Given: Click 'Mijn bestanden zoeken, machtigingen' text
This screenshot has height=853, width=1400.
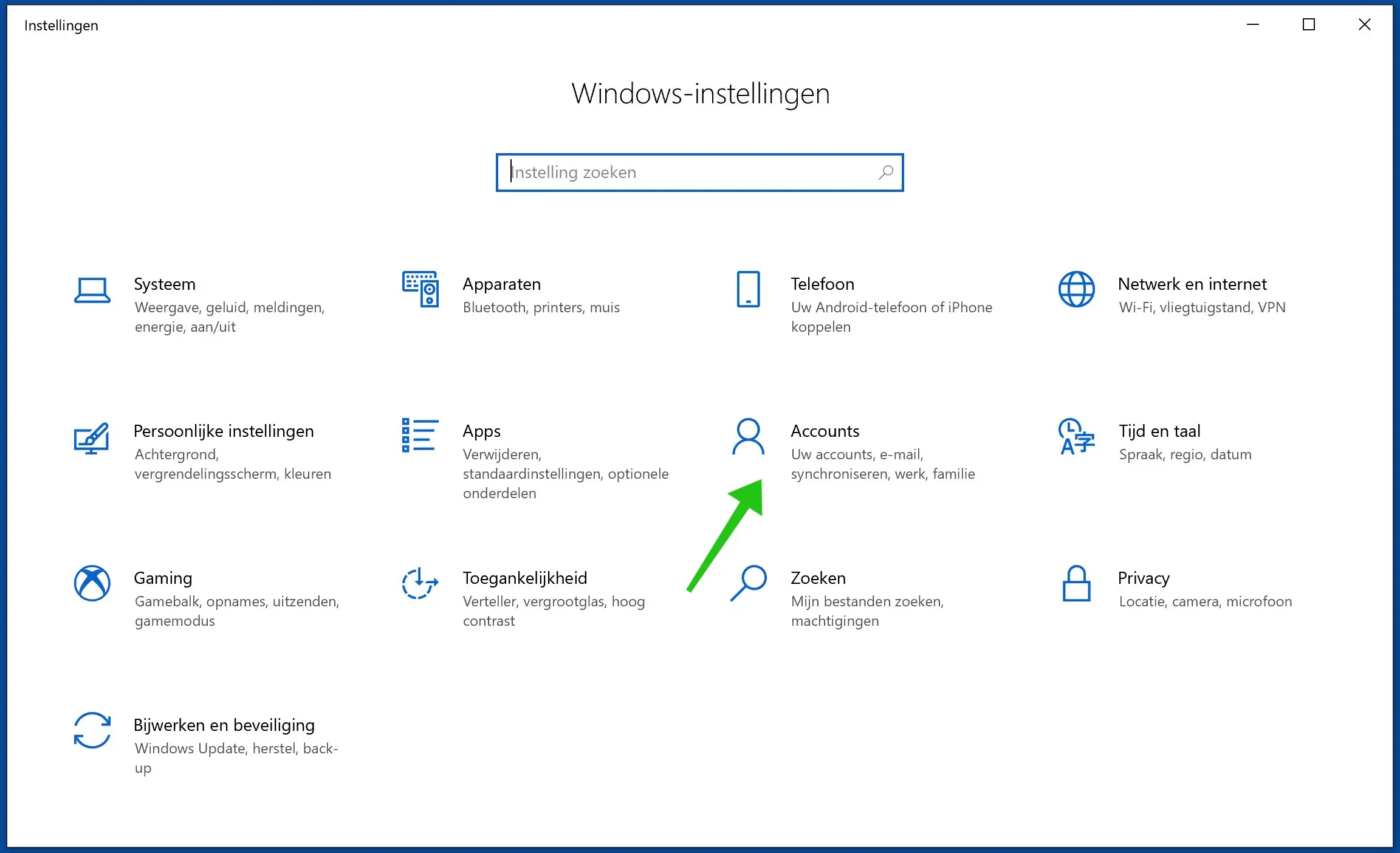Looking at the screenshot, I should point(867,611).
